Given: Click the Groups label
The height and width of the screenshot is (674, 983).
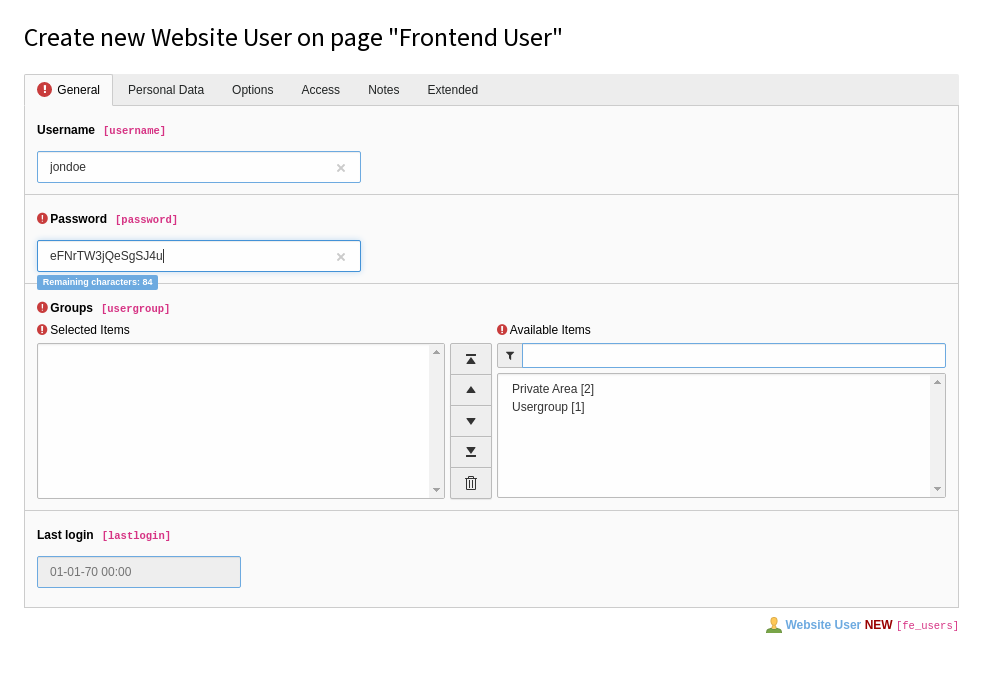Looking at the screenshot, I should 71,308.
